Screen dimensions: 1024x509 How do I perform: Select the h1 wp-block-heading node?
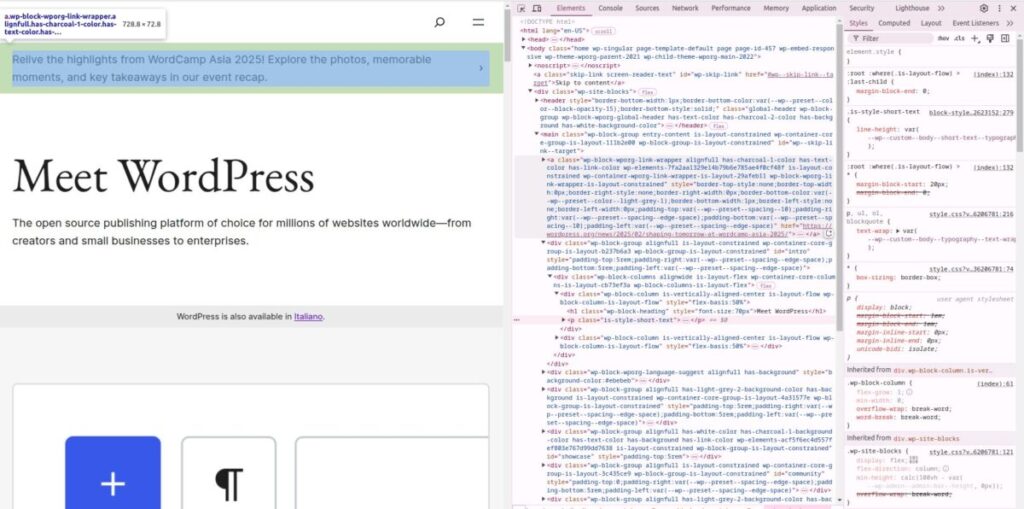point(697,311)
